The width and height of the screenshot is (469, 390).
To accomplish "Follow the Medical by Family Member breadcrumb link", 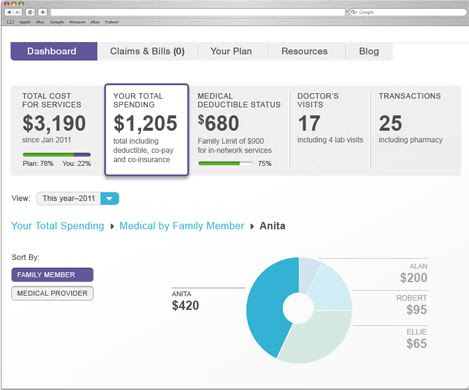I will point(182,226).
